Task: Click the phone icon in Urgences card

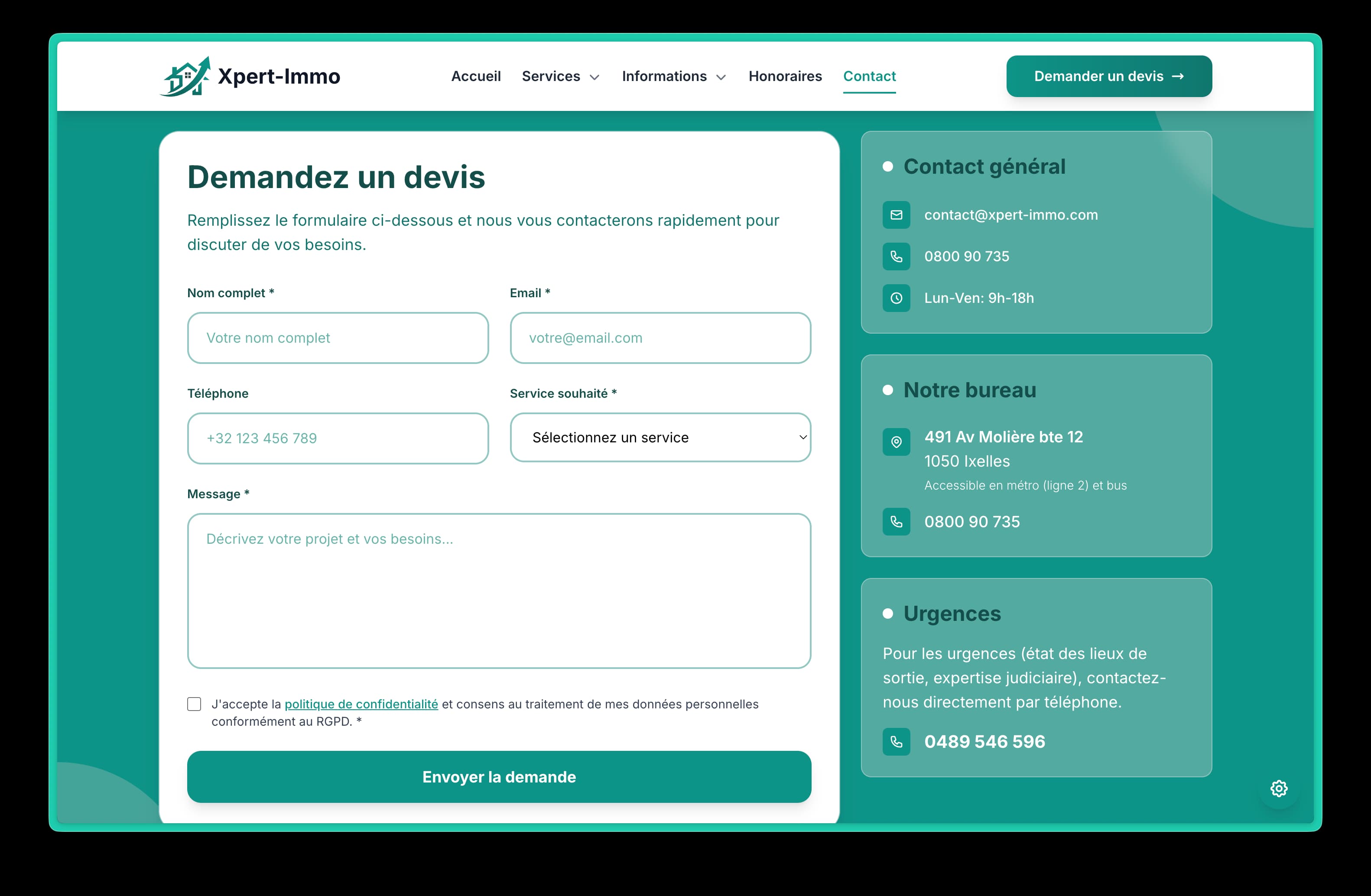Action: coord(897,742)
